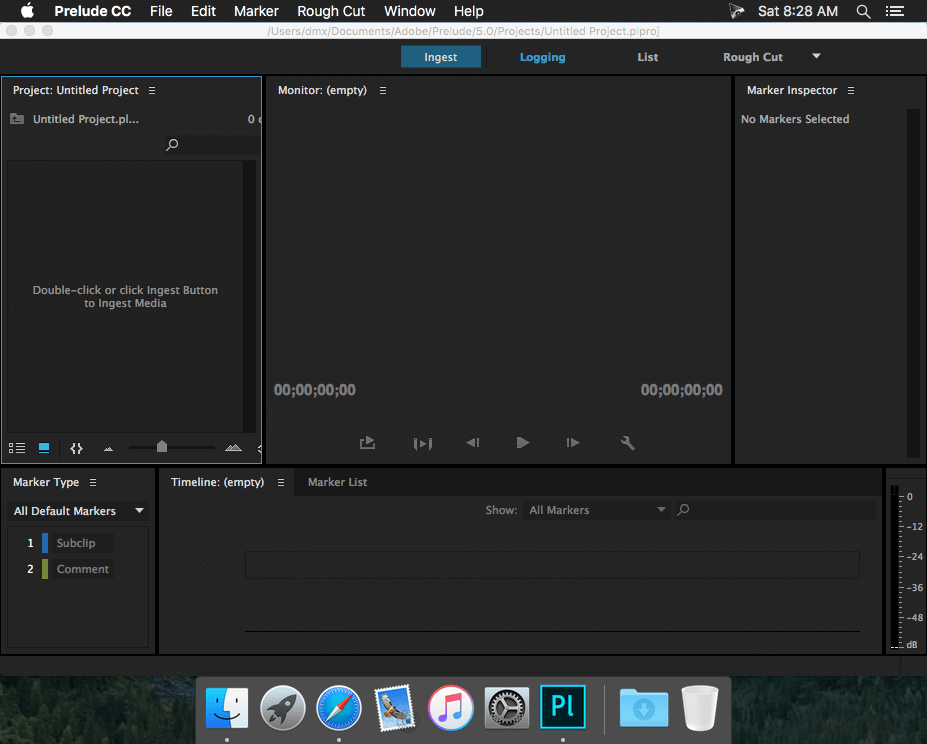Screen dimensions: 927x744
Task: Click the zoom out small mountain icon
Action: tap(108, 449)
